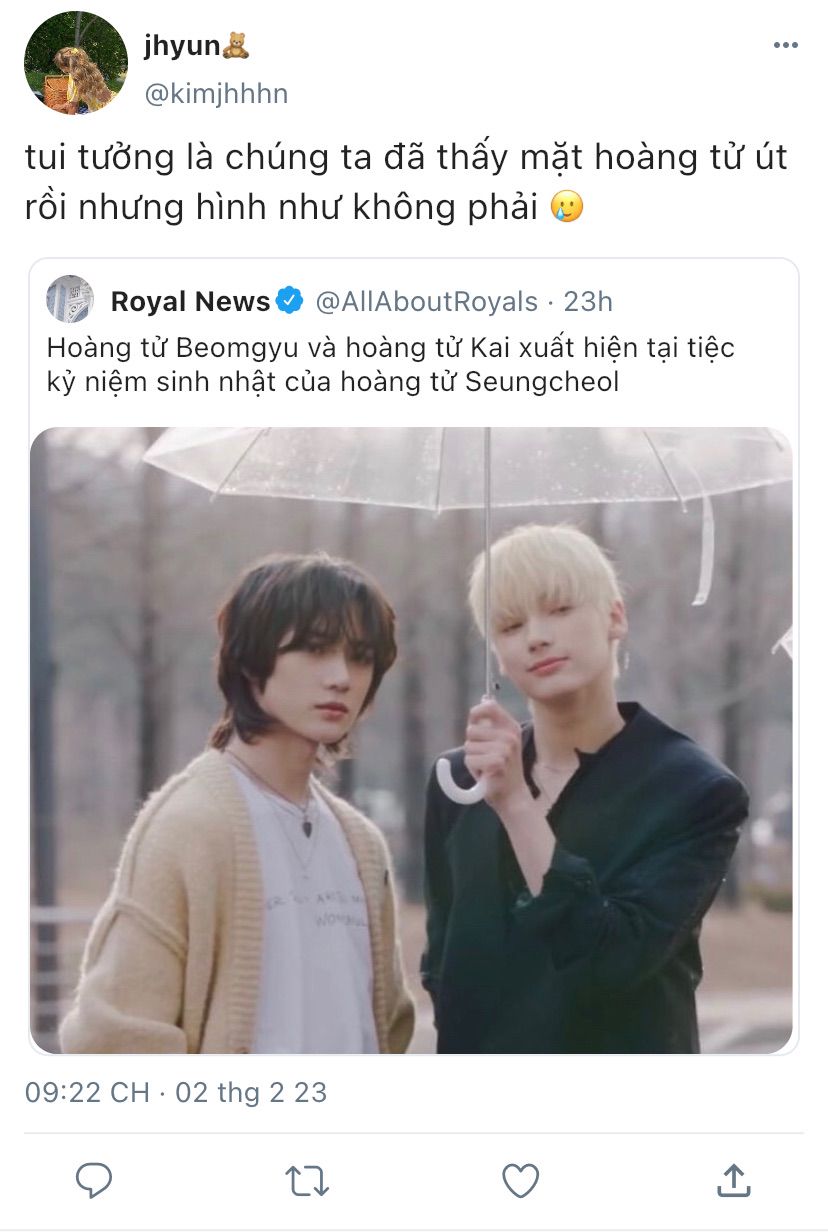Retweet using the arrows icon

307,1181
